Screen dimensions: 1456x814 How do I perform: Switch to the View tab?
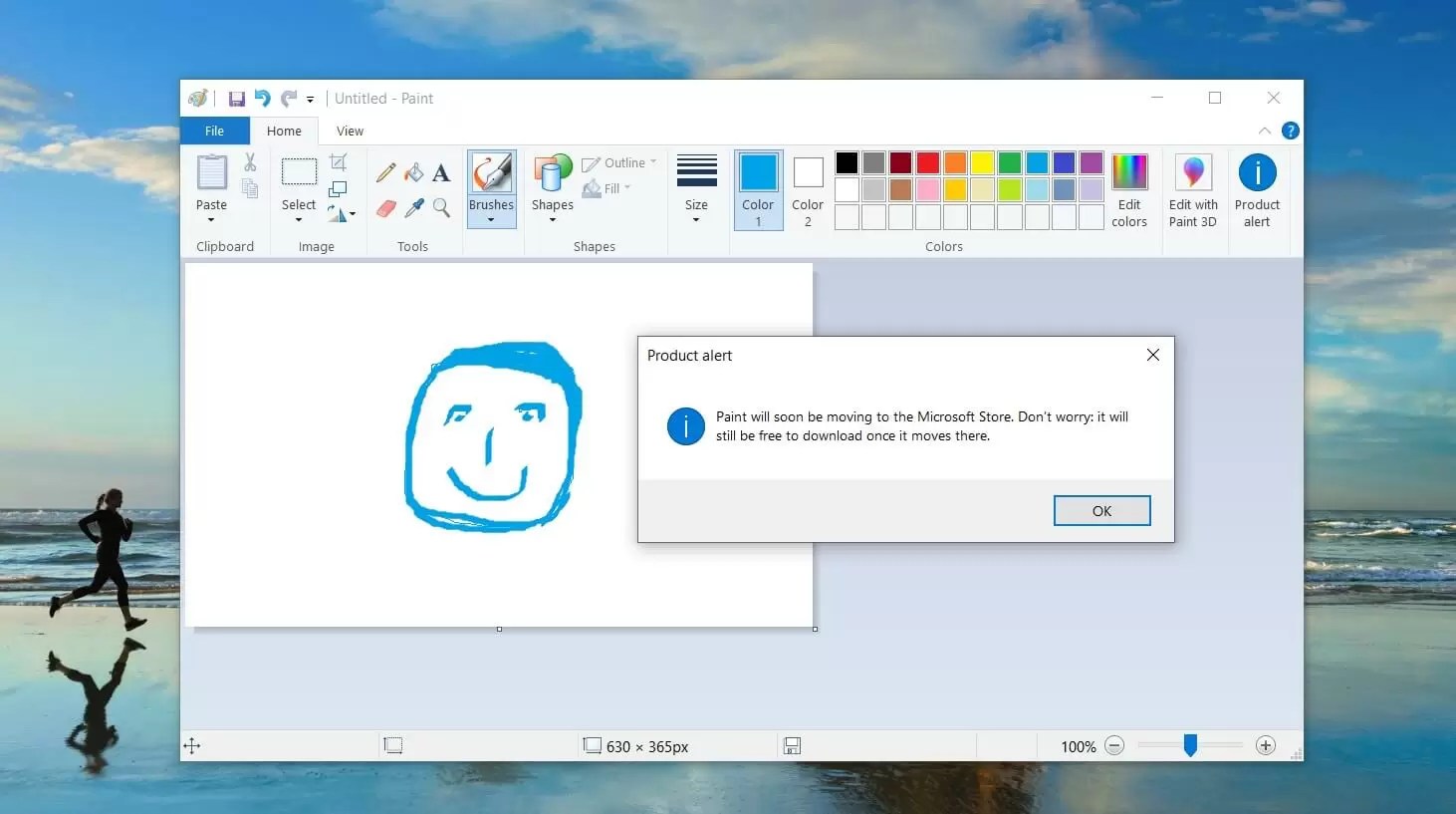[350, 131]
